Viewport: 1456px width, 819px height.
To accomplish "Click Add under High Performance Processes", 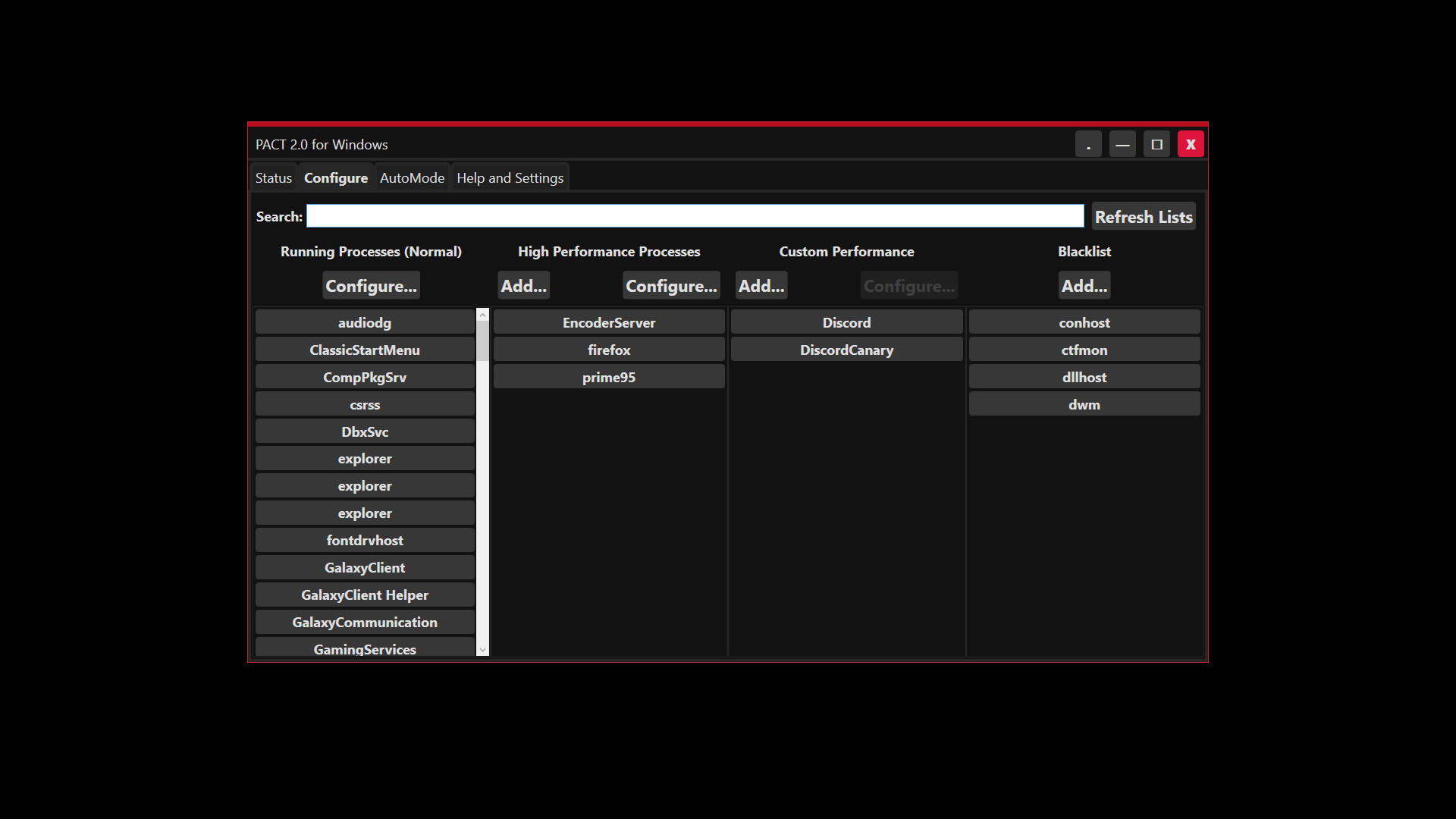I will 523,286.
